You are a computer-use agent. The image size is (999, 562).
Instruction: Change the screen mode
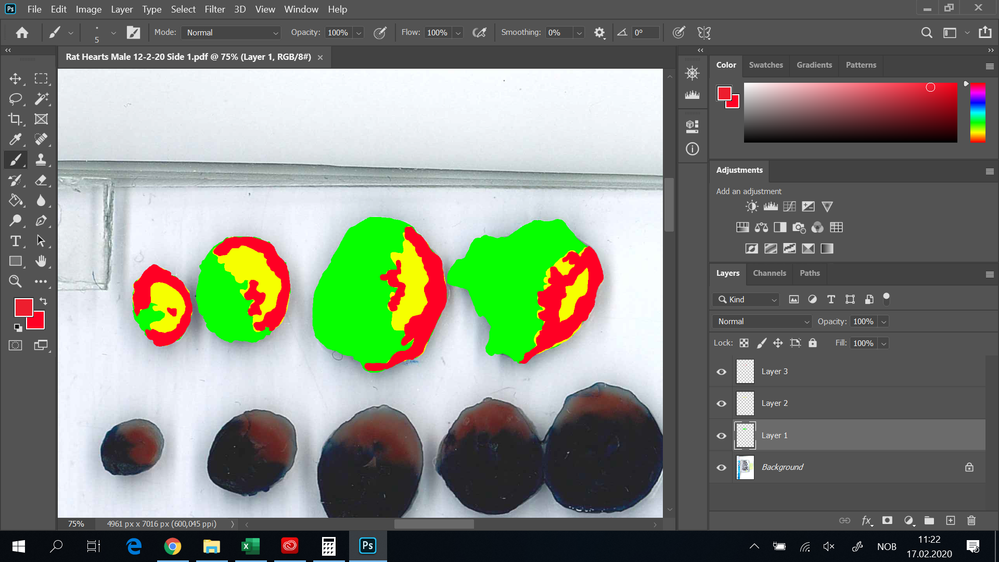click(41, 345)
